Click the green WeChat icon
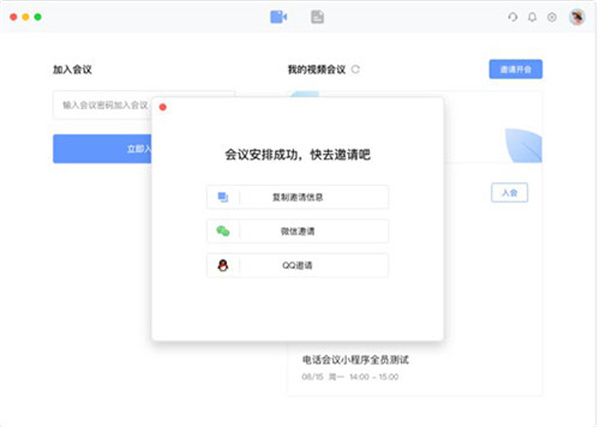The width and height of the screenshot is (600, 427). point(223,231)
